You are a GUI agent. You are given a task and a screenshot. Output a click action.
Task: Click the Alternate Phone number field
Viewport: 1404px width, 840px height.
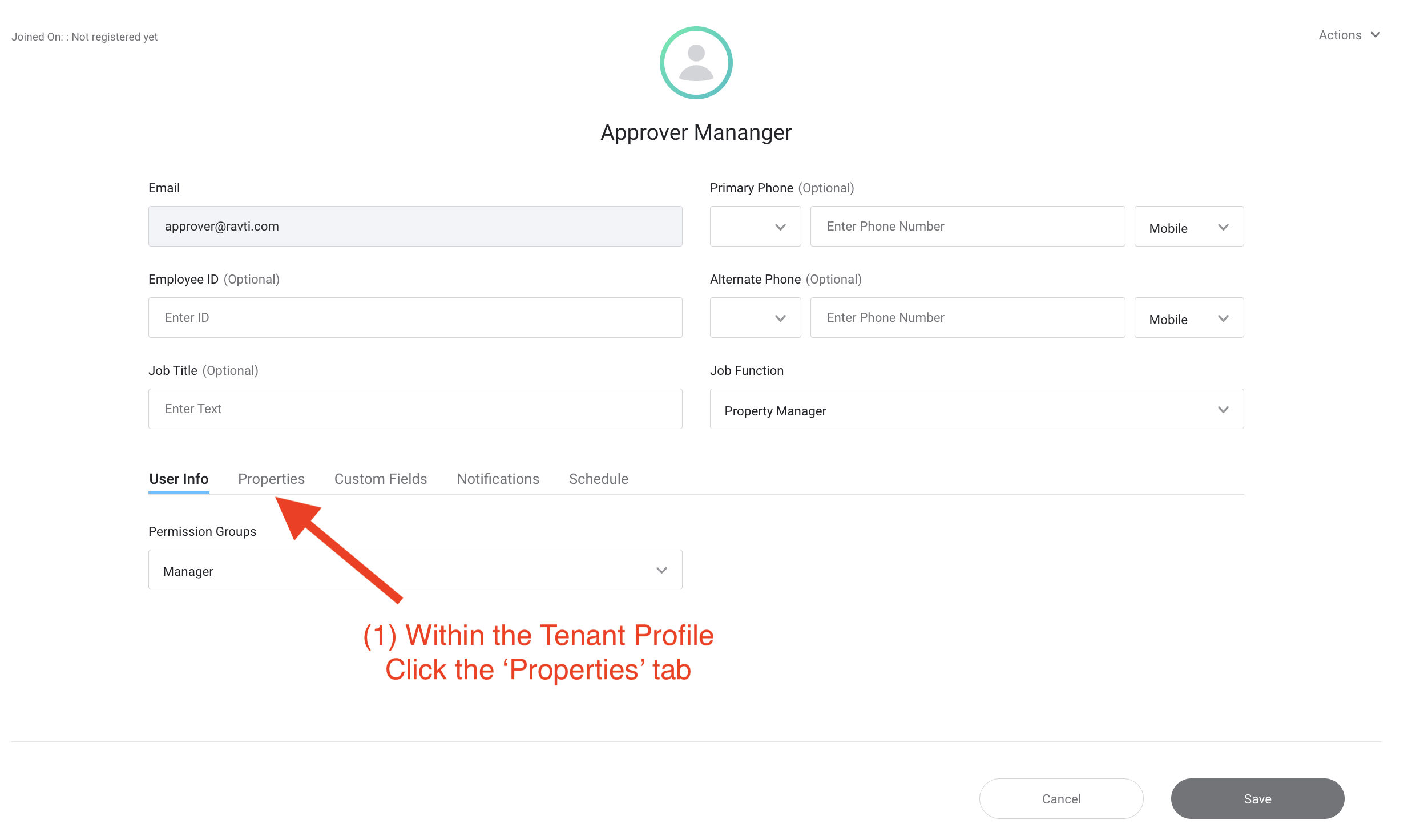click(x=967, y=318)
